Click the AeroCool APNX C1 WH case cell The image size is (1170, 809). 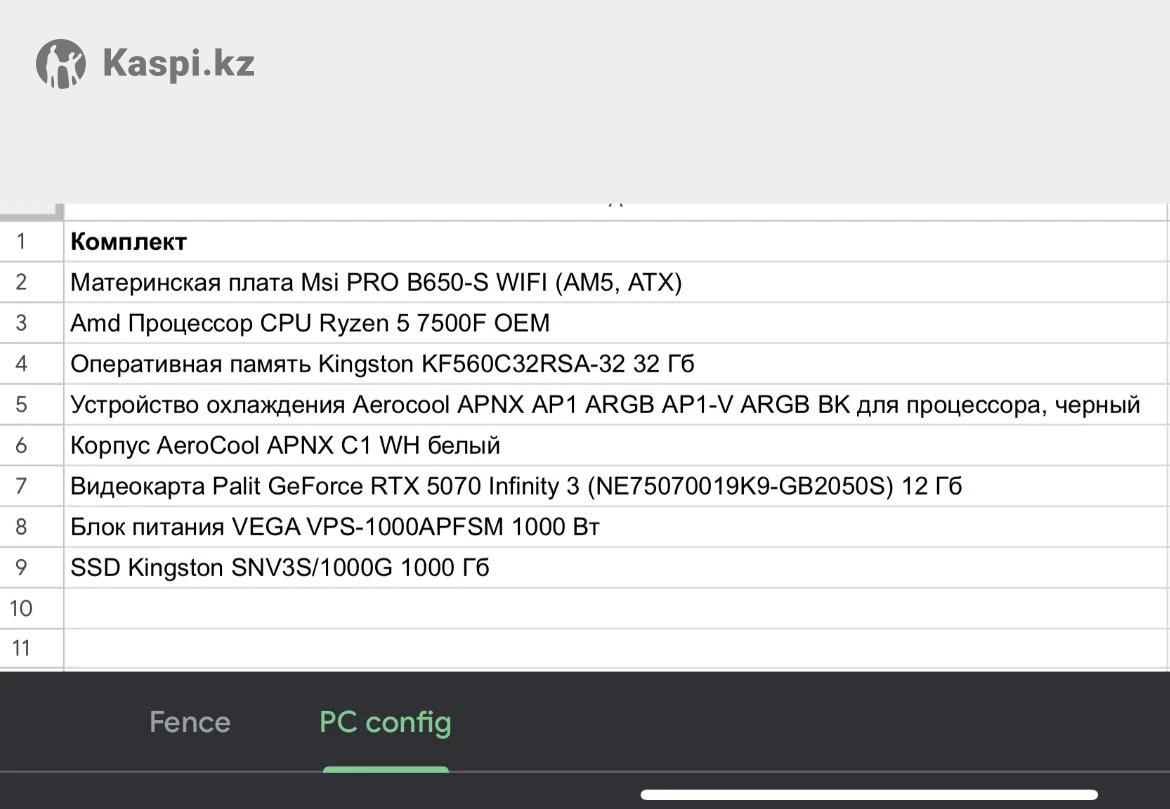pos(285,446)
